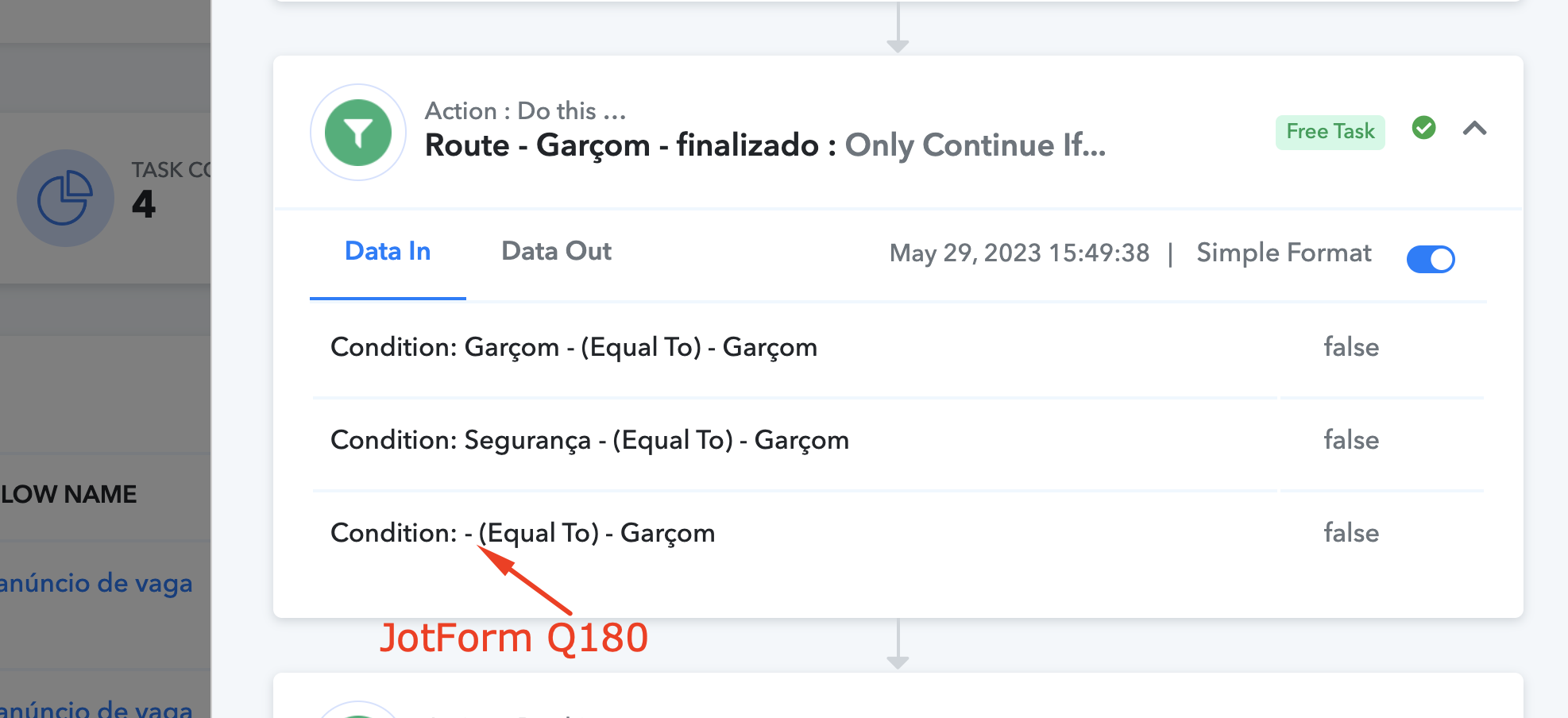This screenshot has width=1568, height=718.
Task: Click the false value of Segurança condition
Action: 1350,440
